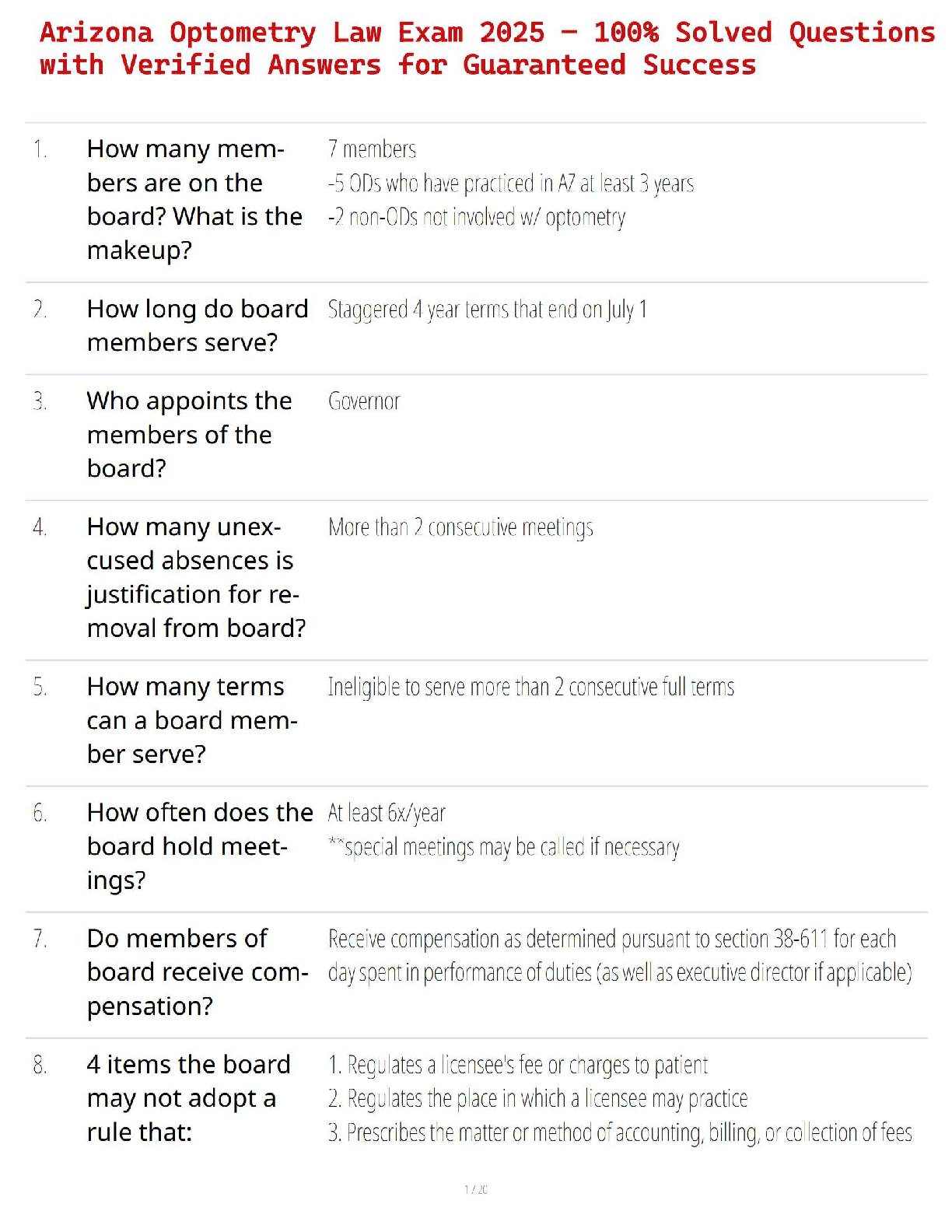Click question 7 about board compensation

197,972
